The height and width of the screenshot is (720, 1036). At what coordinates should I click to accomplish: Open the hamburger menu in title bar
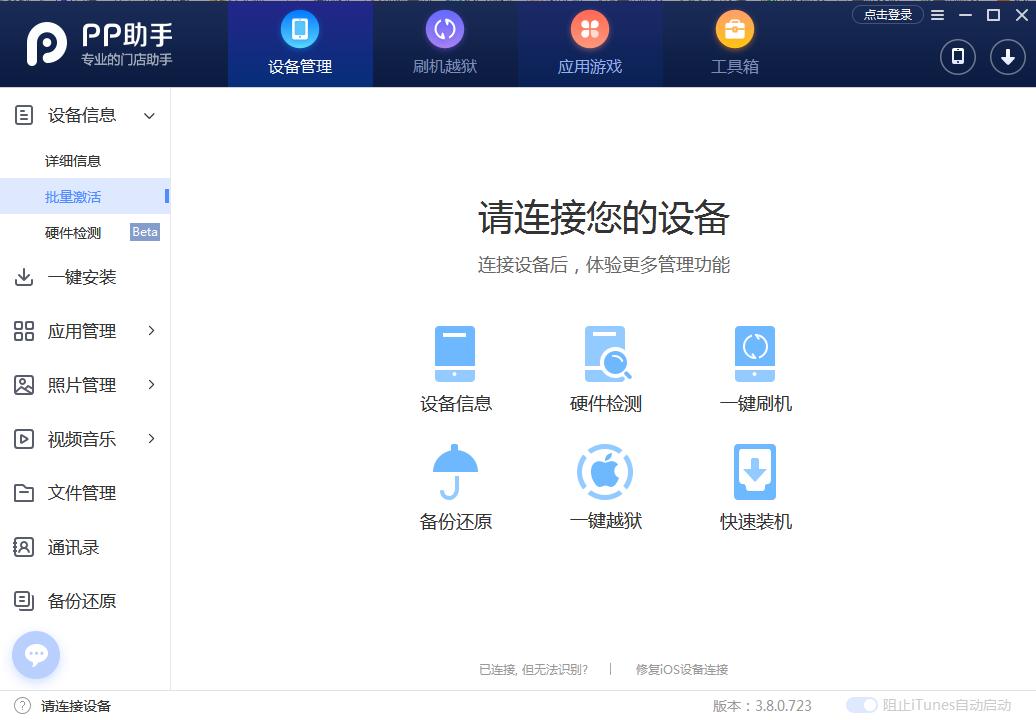pyautogui.click(x=937, y=15)
